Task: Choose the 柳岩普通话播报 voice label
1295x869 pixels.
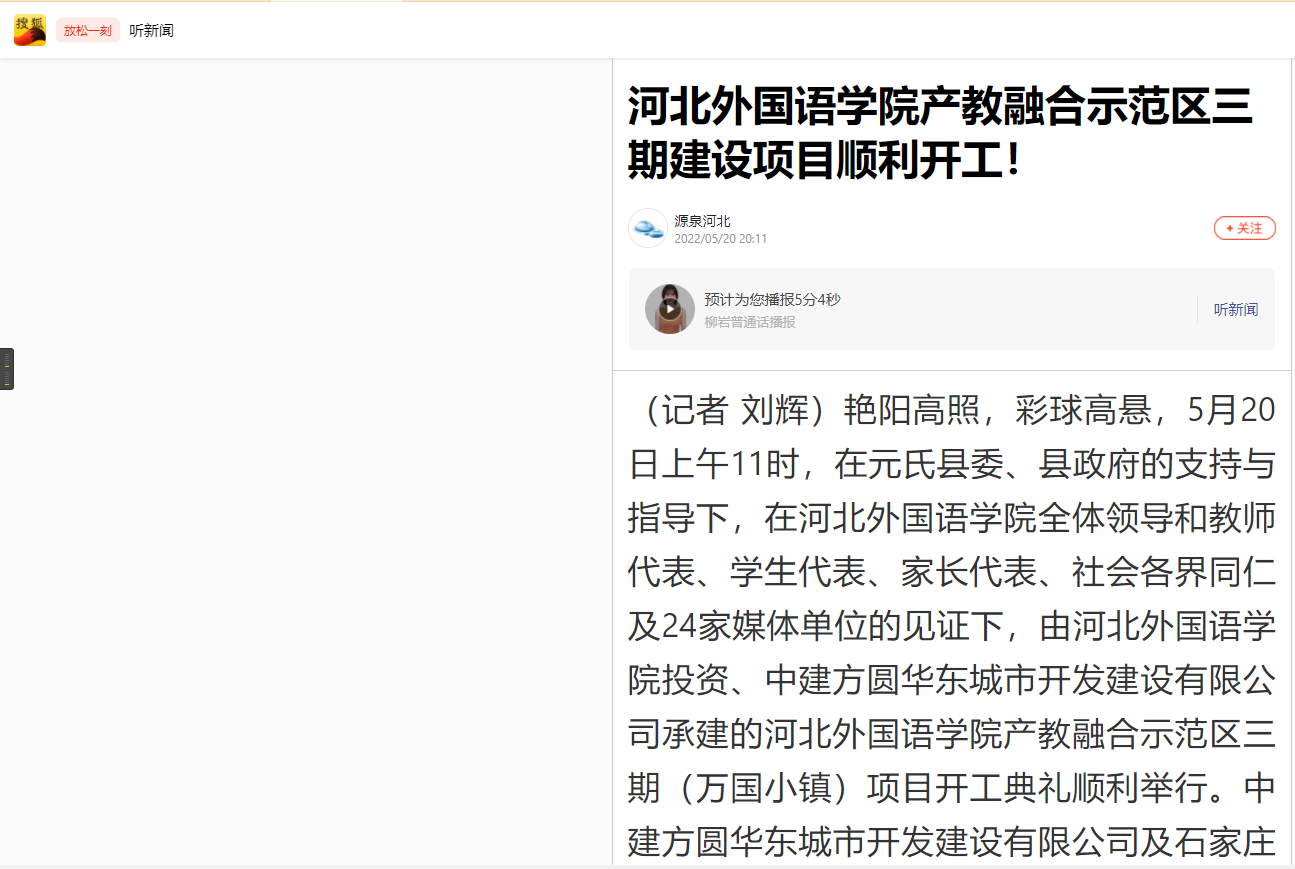Action: [750, 322]
